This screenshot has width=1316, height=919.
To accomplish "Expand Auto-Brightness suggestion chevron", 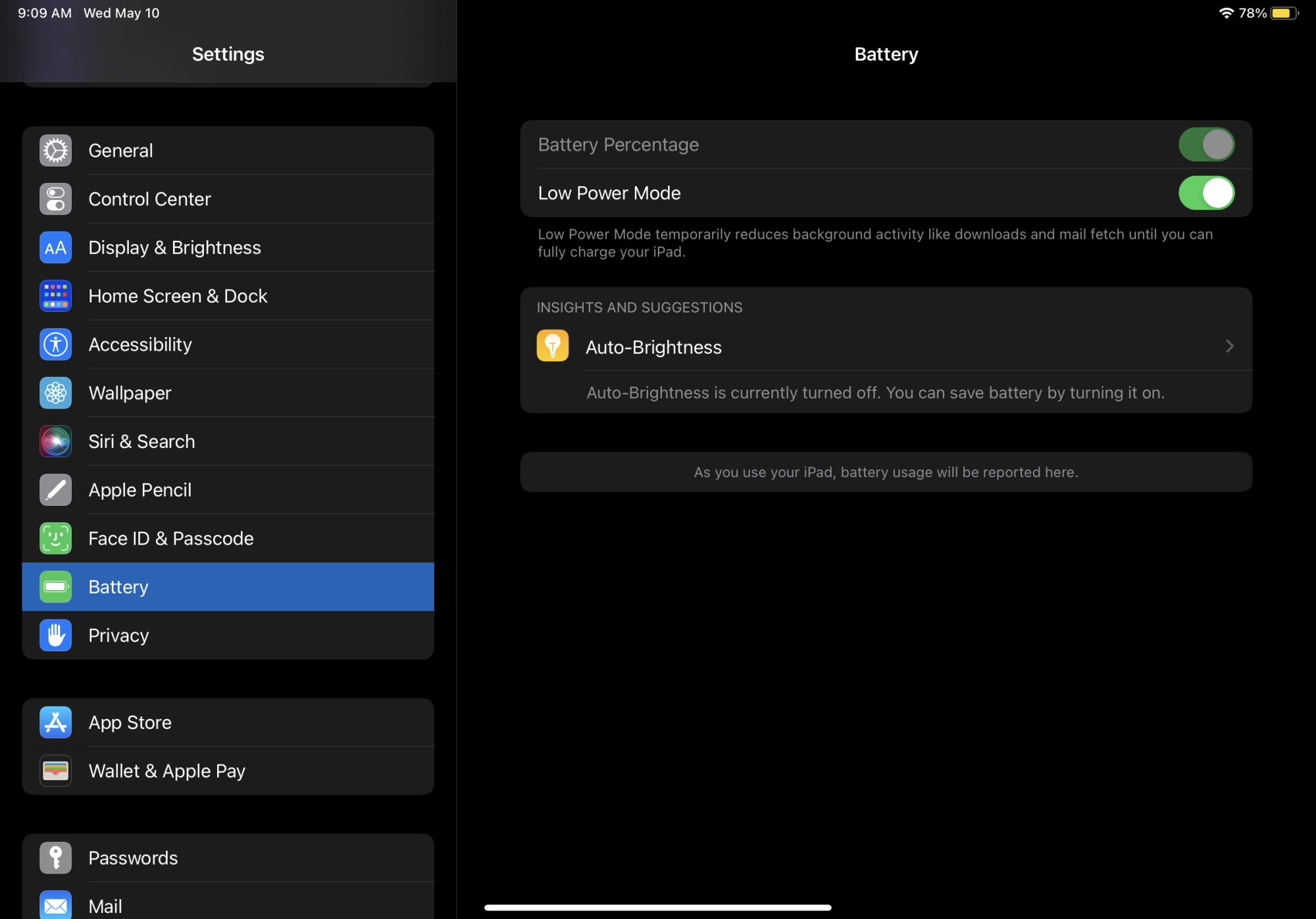I will coord(1229,346).
